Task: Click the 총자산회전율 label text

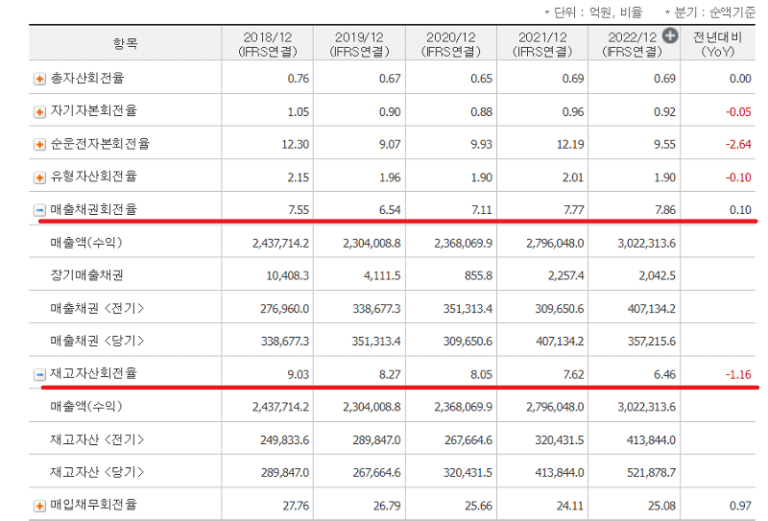Action: point(87,79)
